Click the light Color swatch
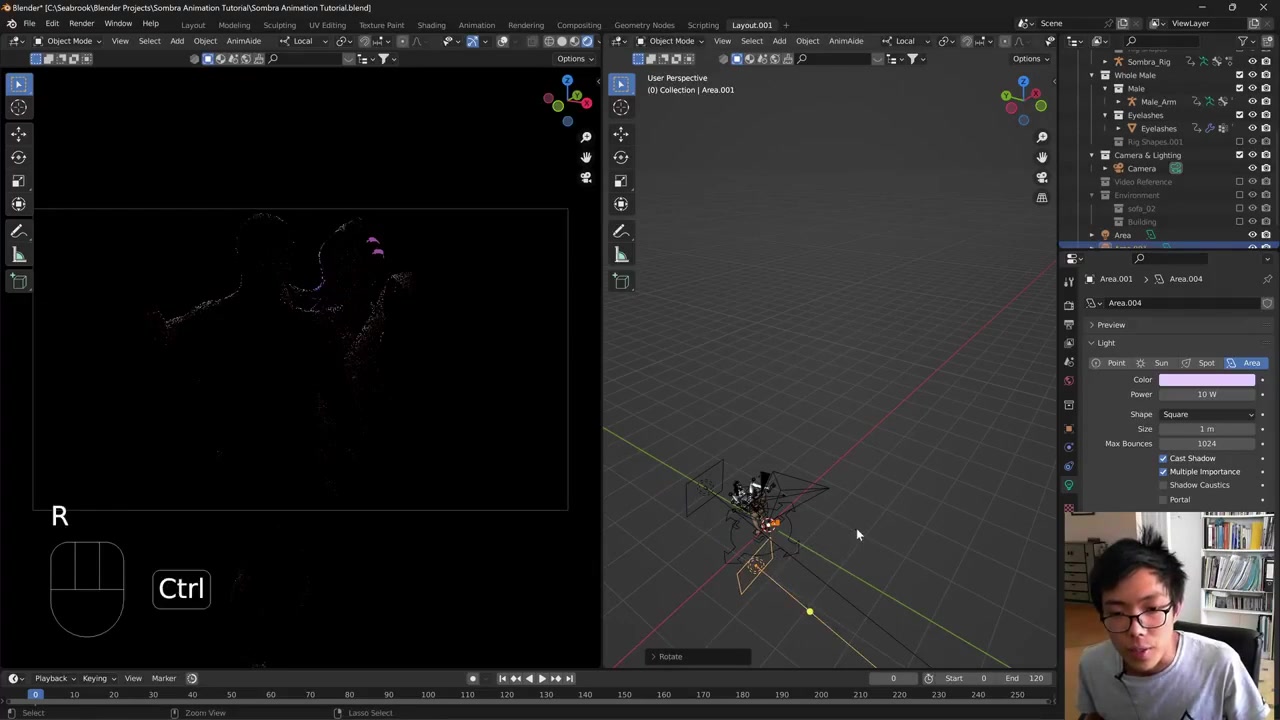The height and width of the screenshot is (720, 1280). 1207,380
